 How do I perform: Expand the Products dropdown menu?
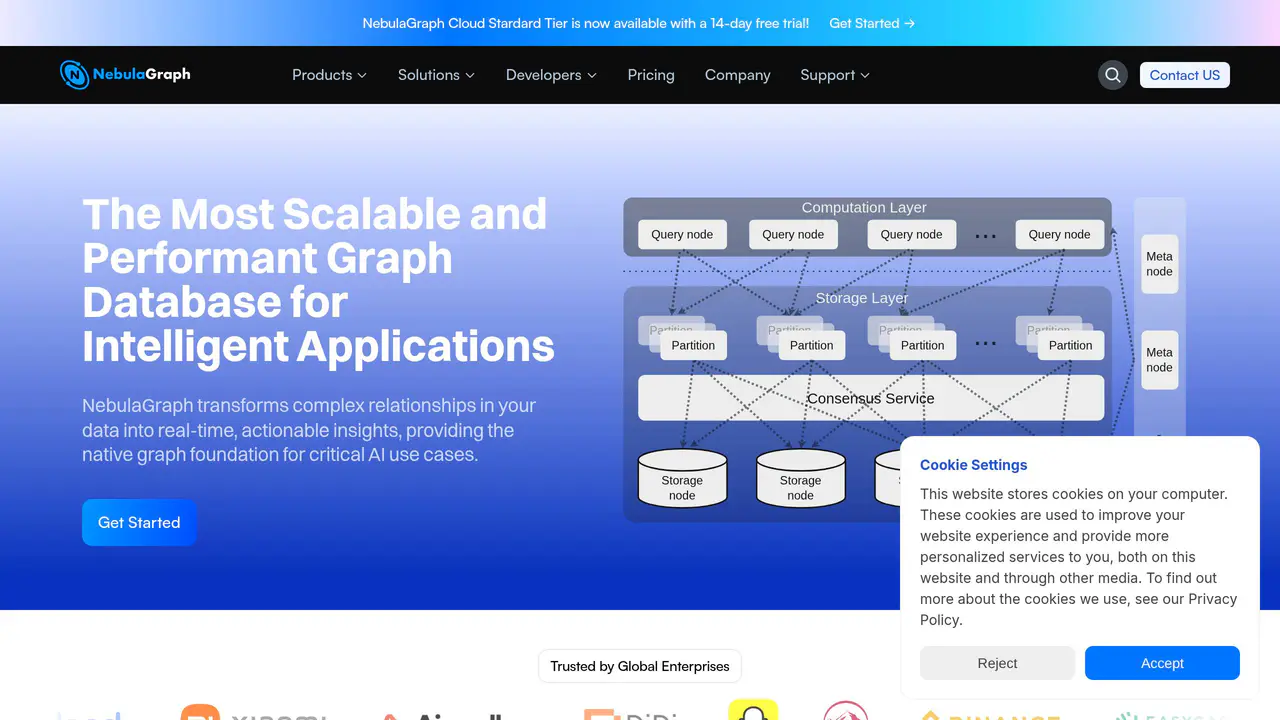pyautogui.click(x=329, y=75)
